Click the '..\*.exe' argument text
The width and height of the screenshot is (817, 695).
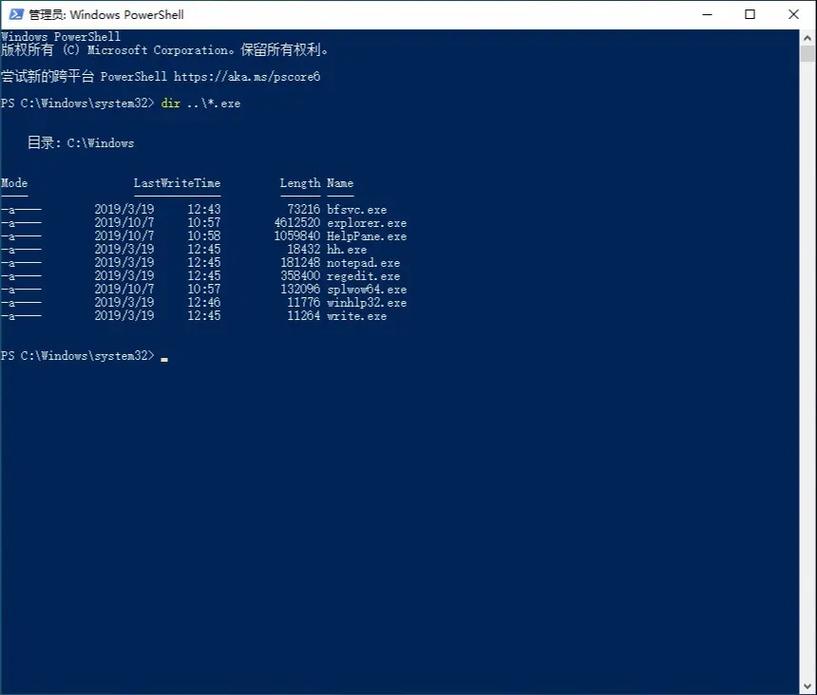tap(214, 103)
